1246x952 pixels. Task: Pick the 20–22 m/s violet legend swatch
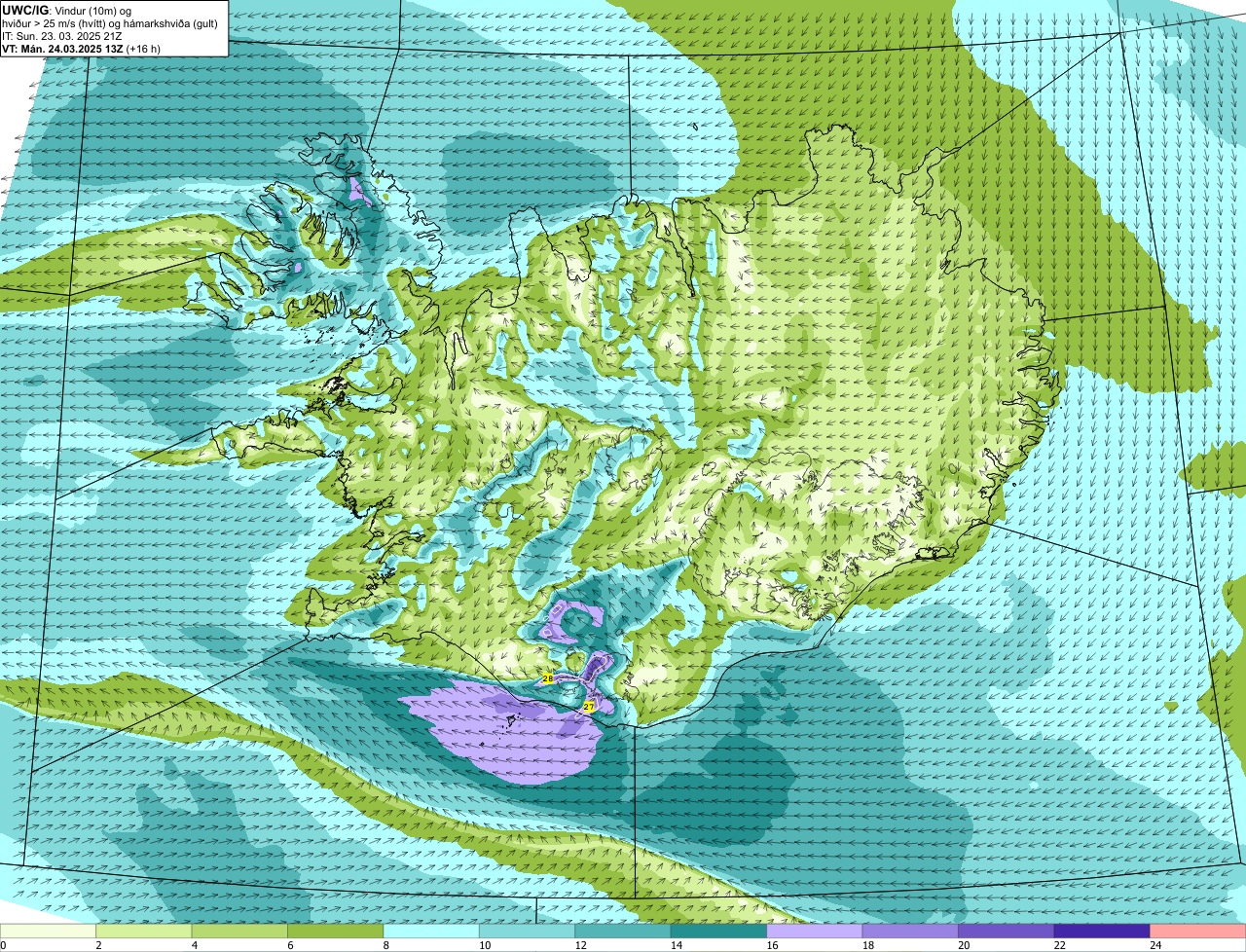point(1007,932)
